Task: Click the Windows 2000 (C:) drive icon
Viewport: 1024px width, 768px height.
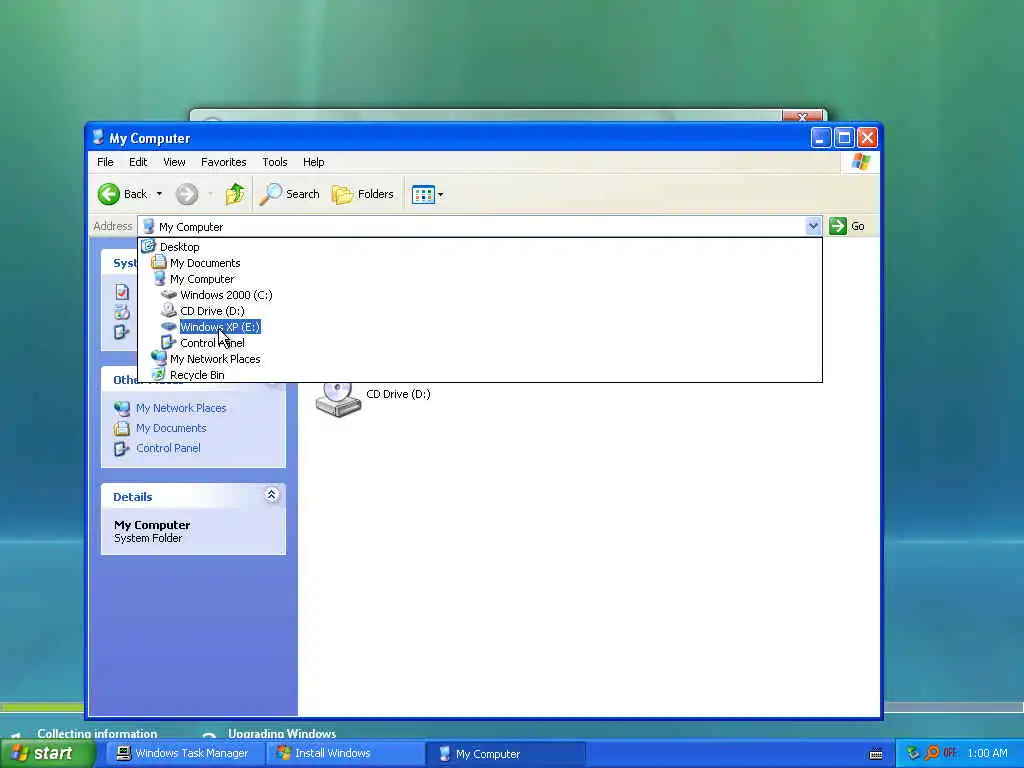Action: point(169,295)
